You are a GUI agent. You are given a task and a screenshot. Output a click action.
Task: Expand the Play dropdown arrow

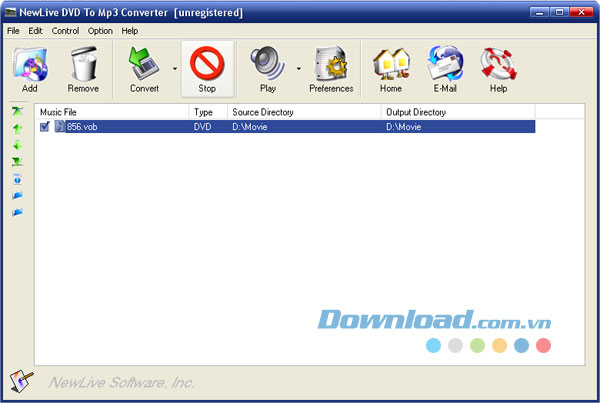coord(298,69)
